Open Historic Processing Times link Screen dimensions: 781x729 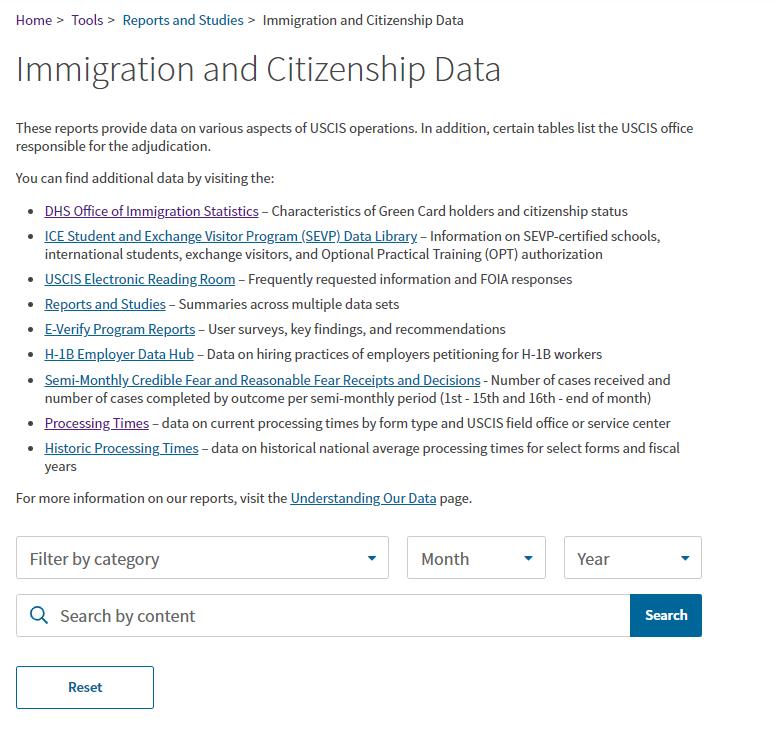pyautogui.click(x=122, y=448)
